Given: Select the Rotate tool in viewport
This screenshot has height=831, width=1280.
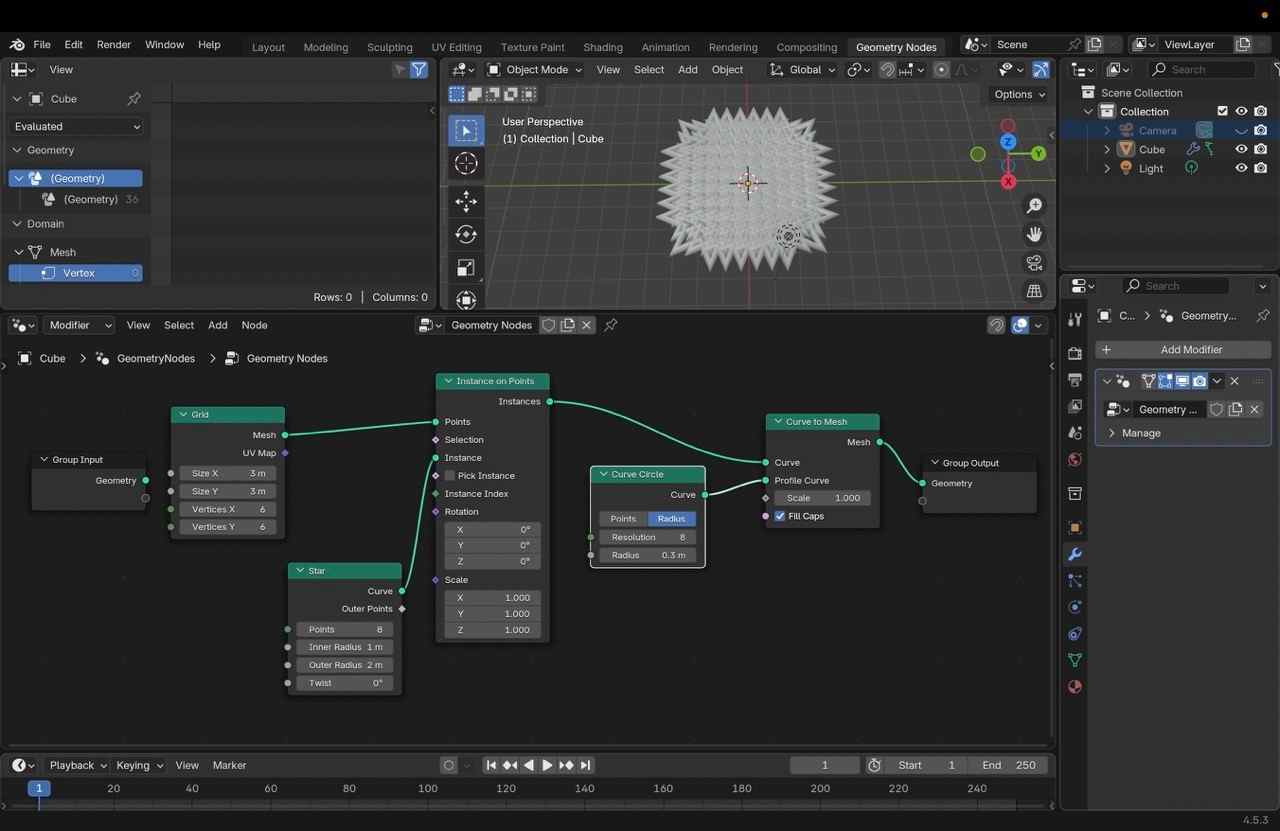Looking at the screenshot, I should click(x=466, y=234).
